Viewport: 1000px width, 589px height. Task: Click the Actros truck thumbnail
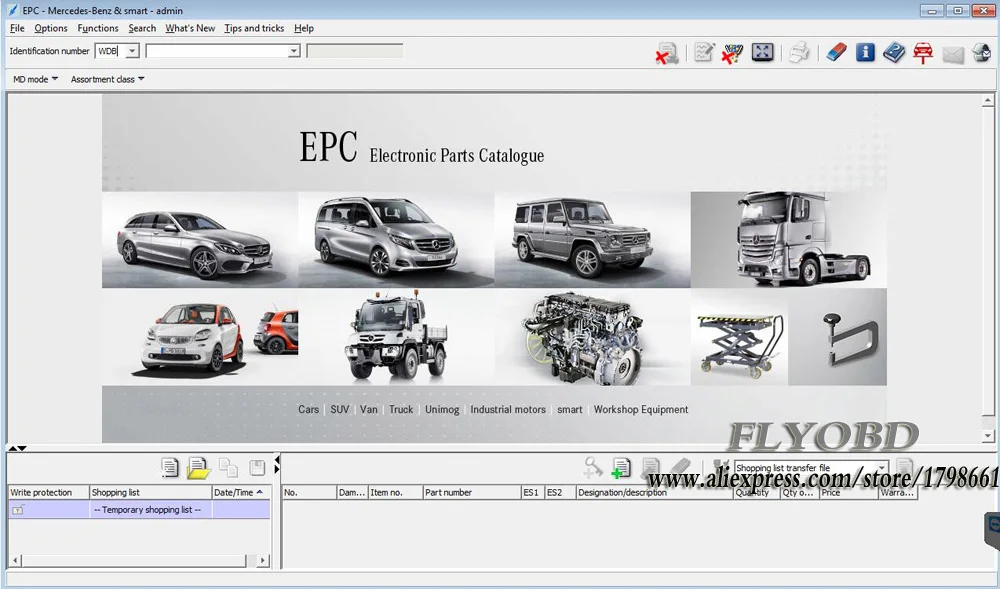pos(789,240)
